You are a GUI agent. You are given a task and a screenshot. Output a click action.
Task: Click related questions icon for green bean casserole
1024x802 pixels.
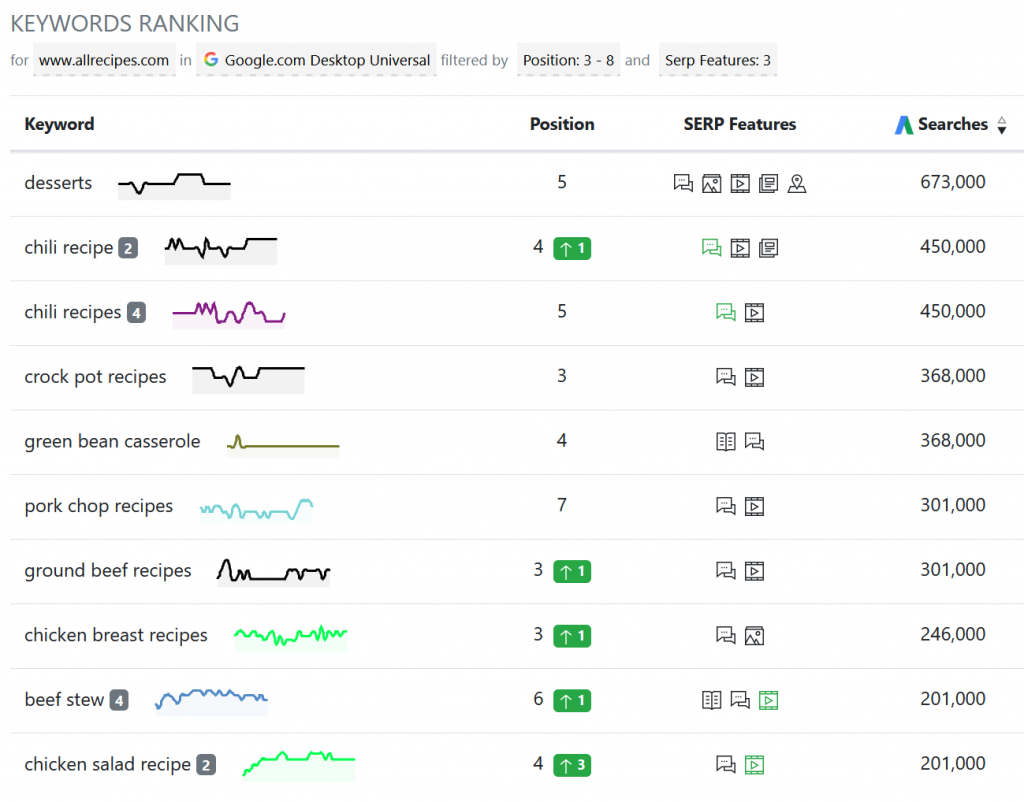pos(754,441)
